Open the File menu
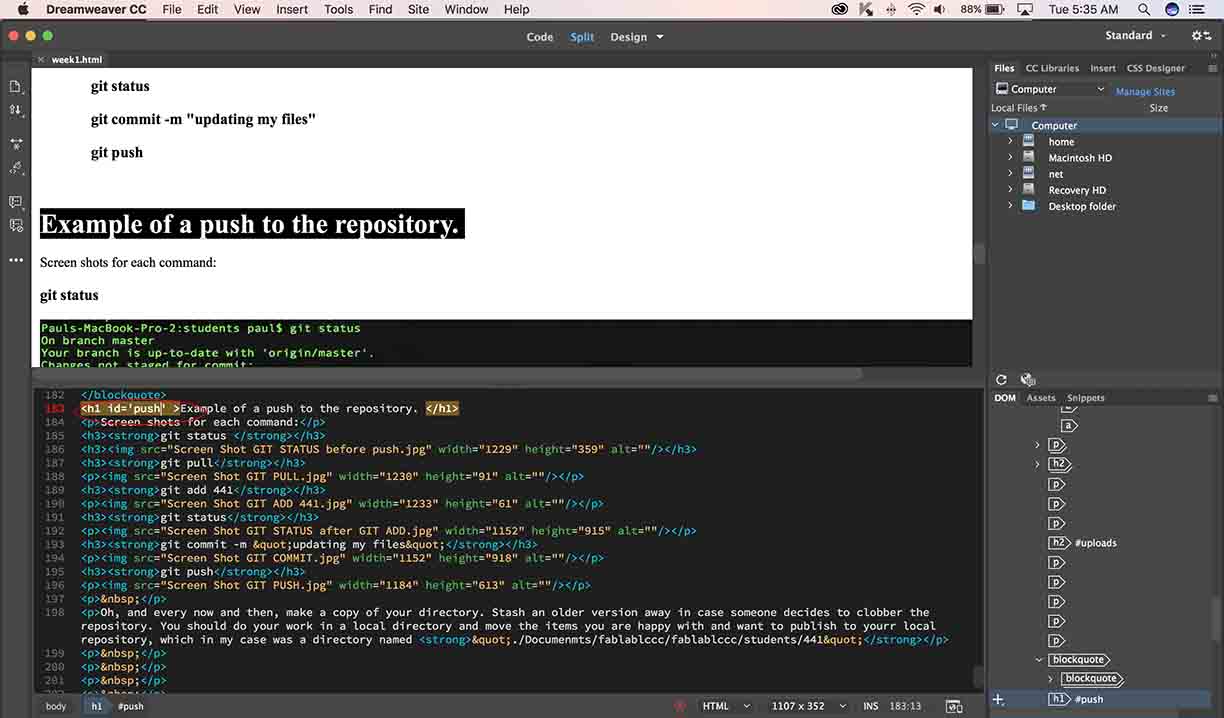The height and width of the screenshot is (718, 1224). tap(172, 9)
